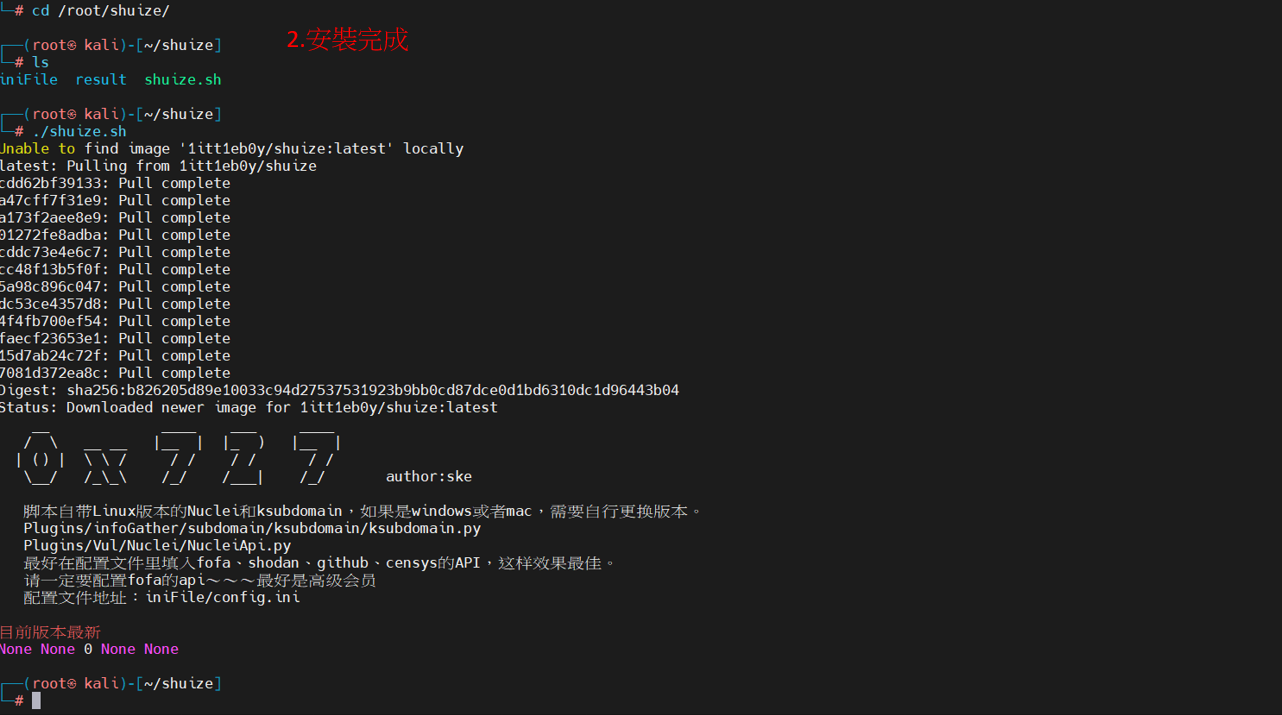Click layer line '15d7ab24c72f: Pull complete'
Image resolution: width=1282 pixels, height=715 pixels.
(x=115, y=355)
